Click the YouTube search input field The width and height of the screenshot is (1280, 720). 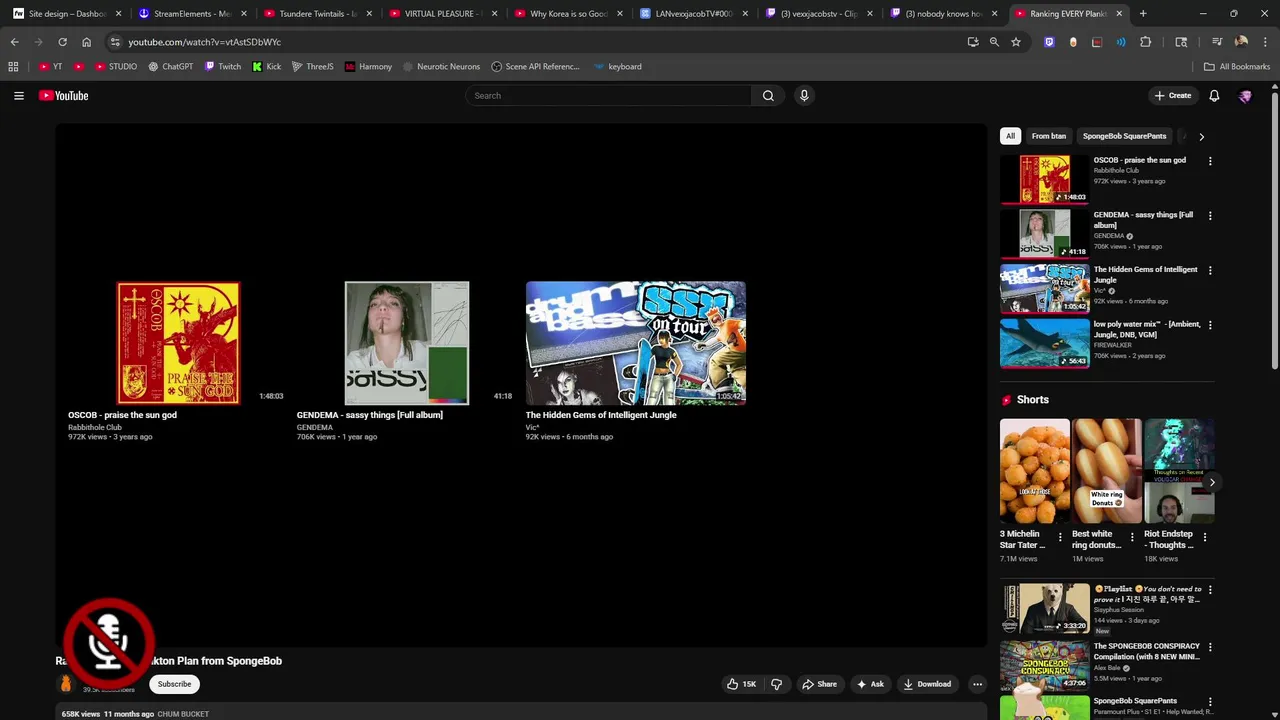point(608,95)
